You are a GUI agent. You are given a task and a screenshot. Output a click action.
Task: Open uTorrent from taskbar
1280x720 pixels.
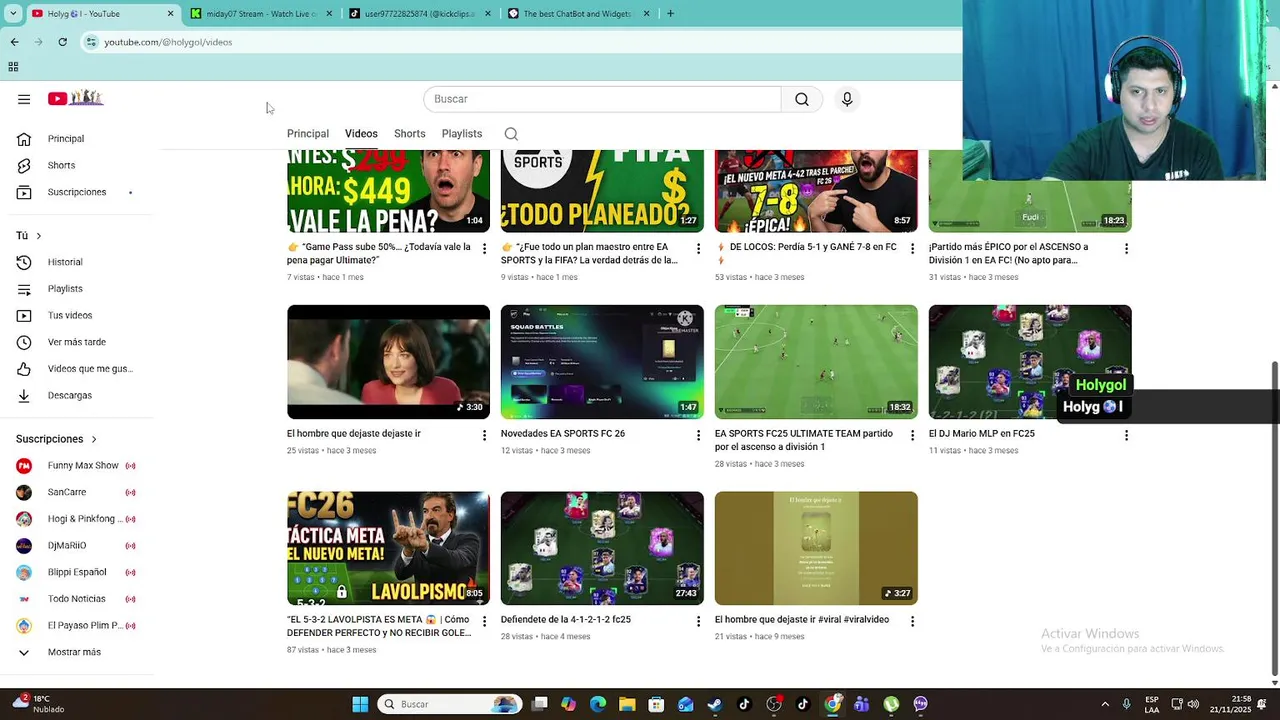pyautogui.click(x=891, y=704)
